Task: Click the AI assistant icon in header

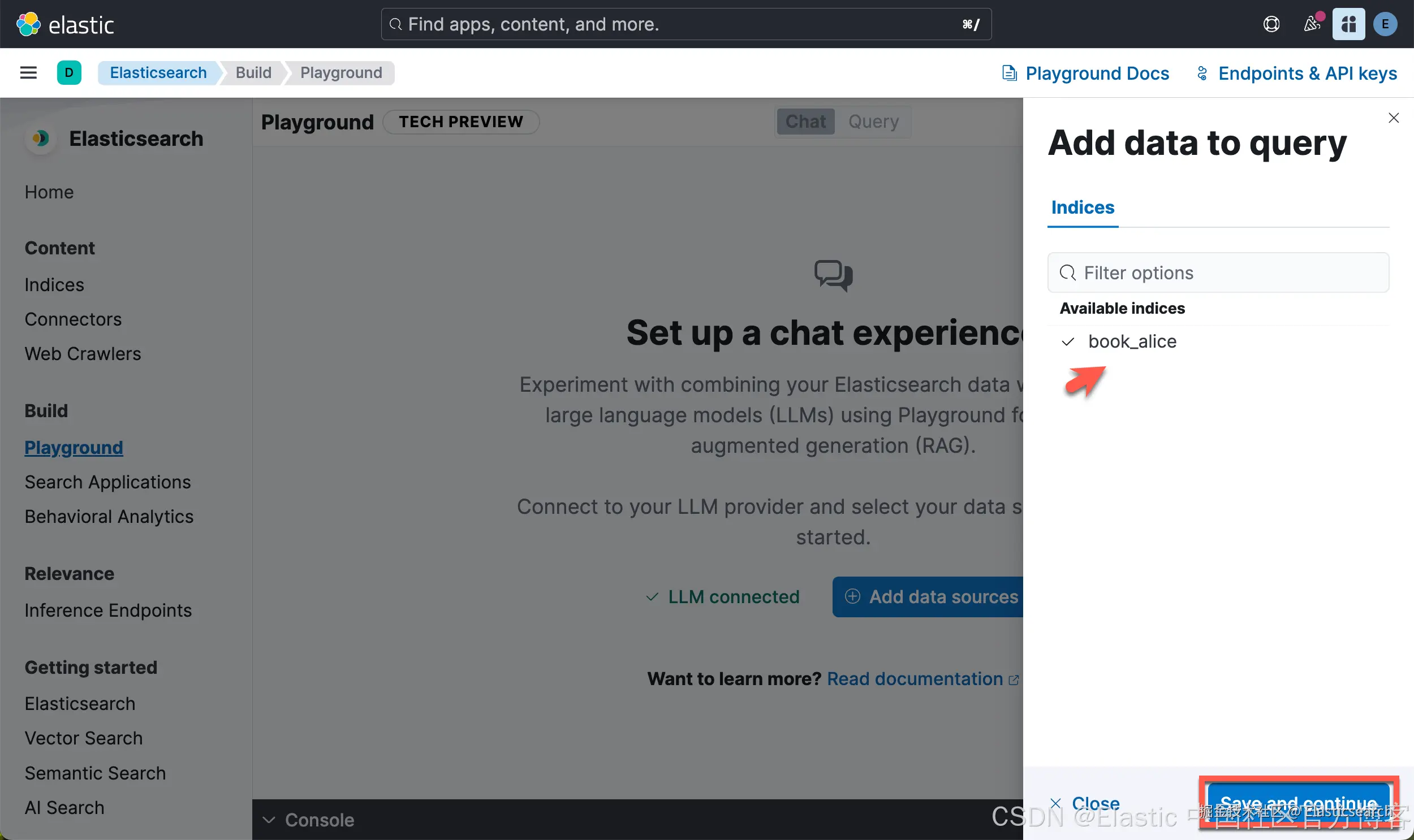Action: coord(1348,24)
